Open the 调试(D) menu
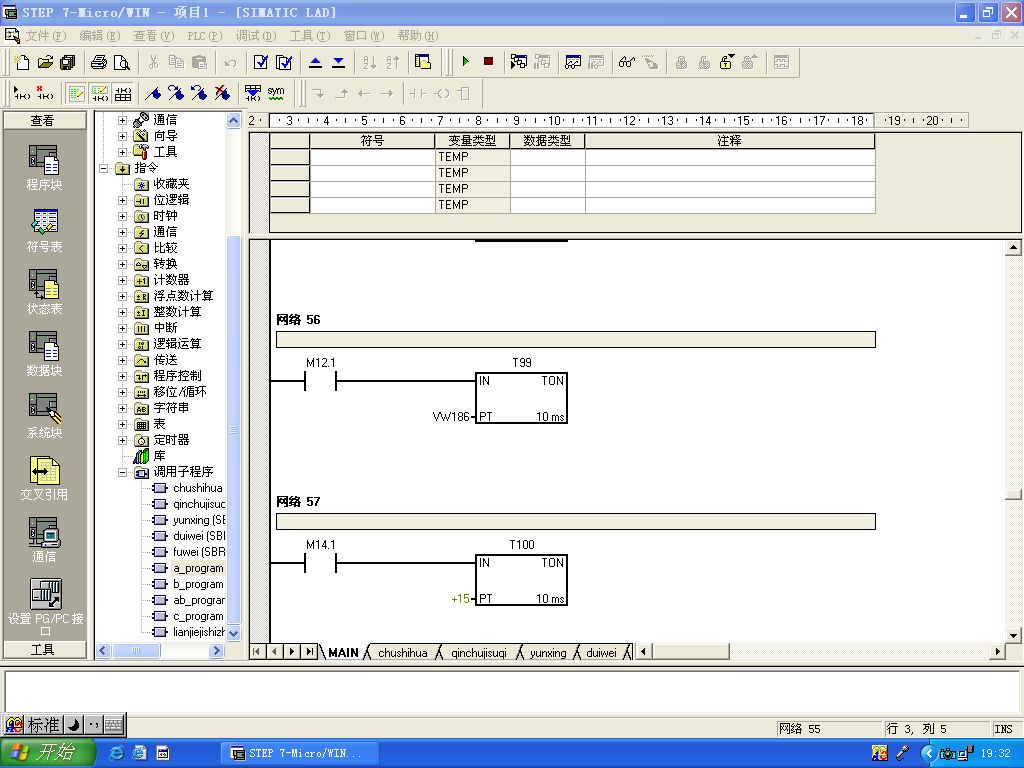Viewport: 1024px width, 768px height. tap(255, 36)
